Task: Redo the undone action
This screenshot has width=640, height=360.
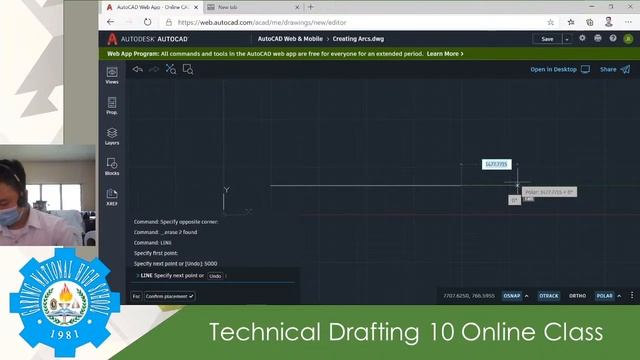Action: coord(154,69)
